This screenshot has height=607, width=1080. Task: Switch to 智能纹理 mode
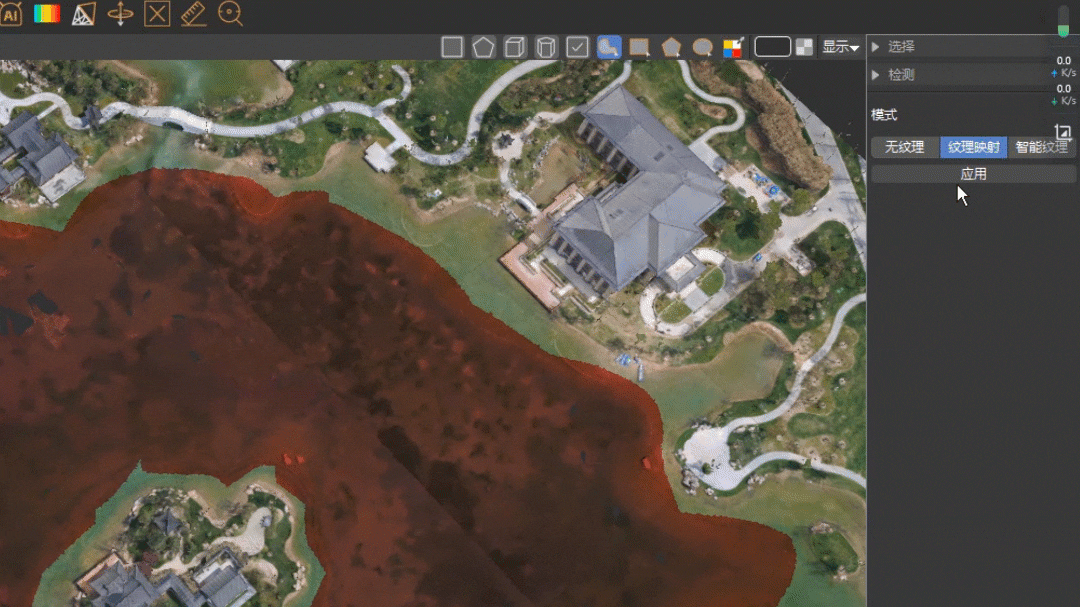click(x=1041, y=147)
